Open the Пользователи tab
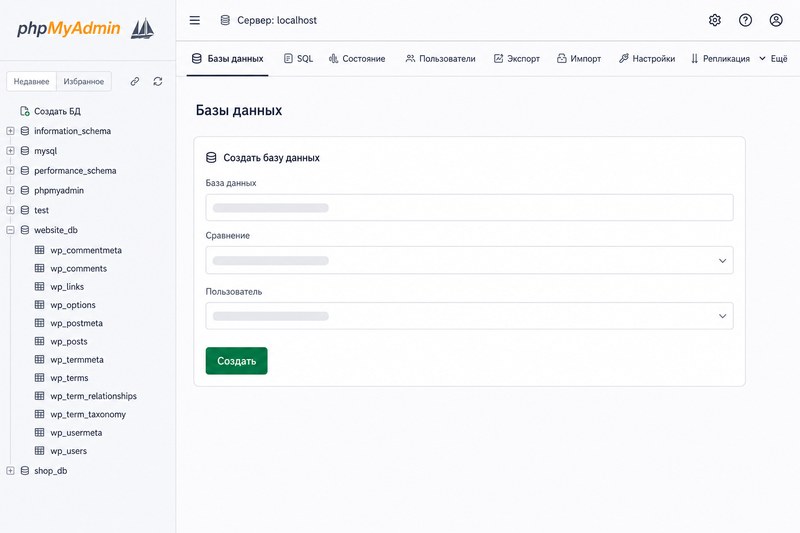The width and height of the screenshot is (800, 533). click(440, 59)
